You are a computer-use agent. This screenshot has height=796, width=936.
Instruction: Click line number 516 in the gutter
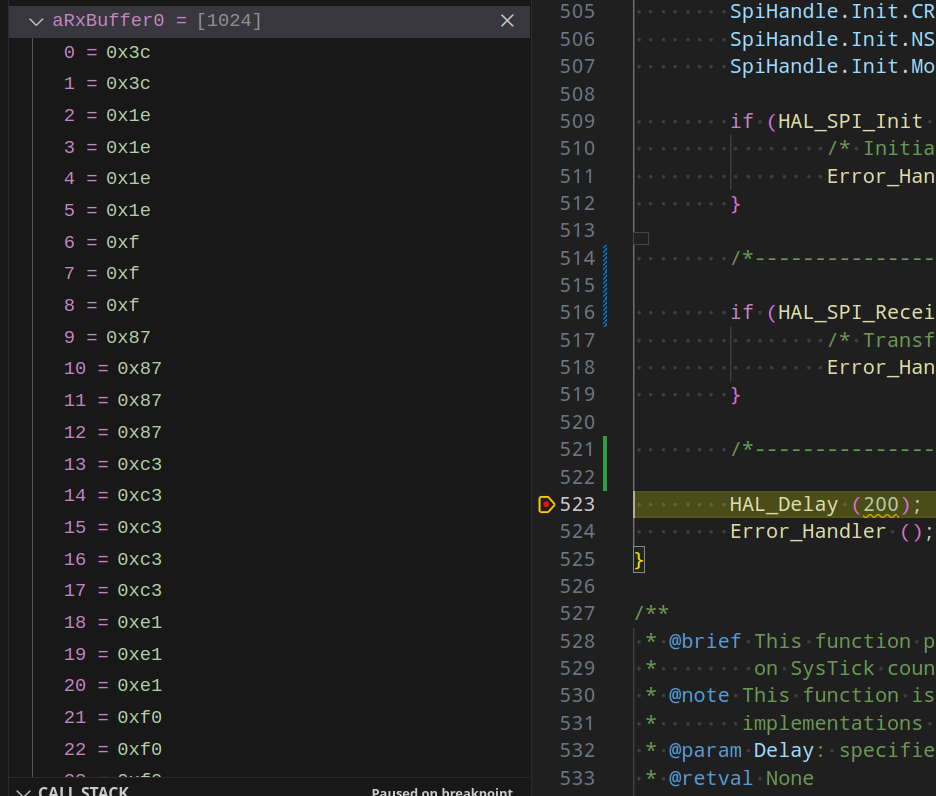click(x=578, y=312)
